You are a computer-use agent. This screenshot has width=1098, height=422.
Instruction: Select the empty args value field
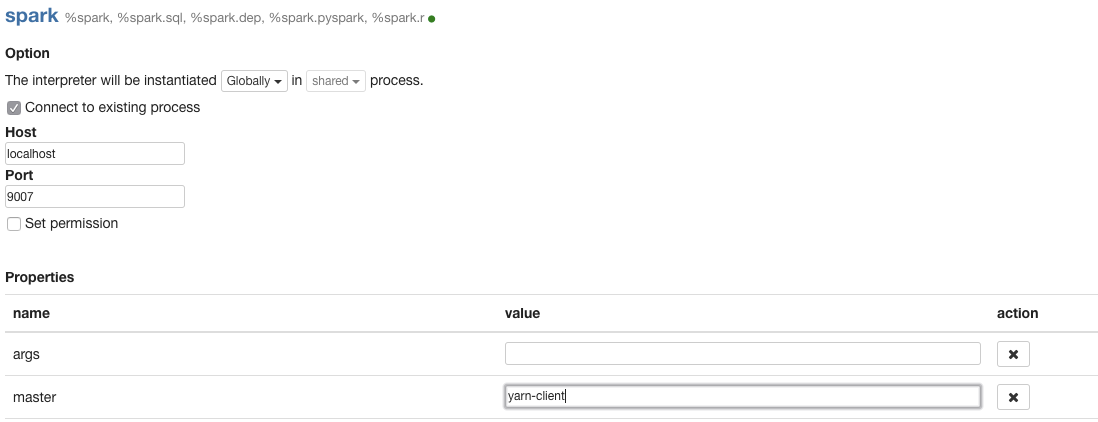click(x=742, y=354)
